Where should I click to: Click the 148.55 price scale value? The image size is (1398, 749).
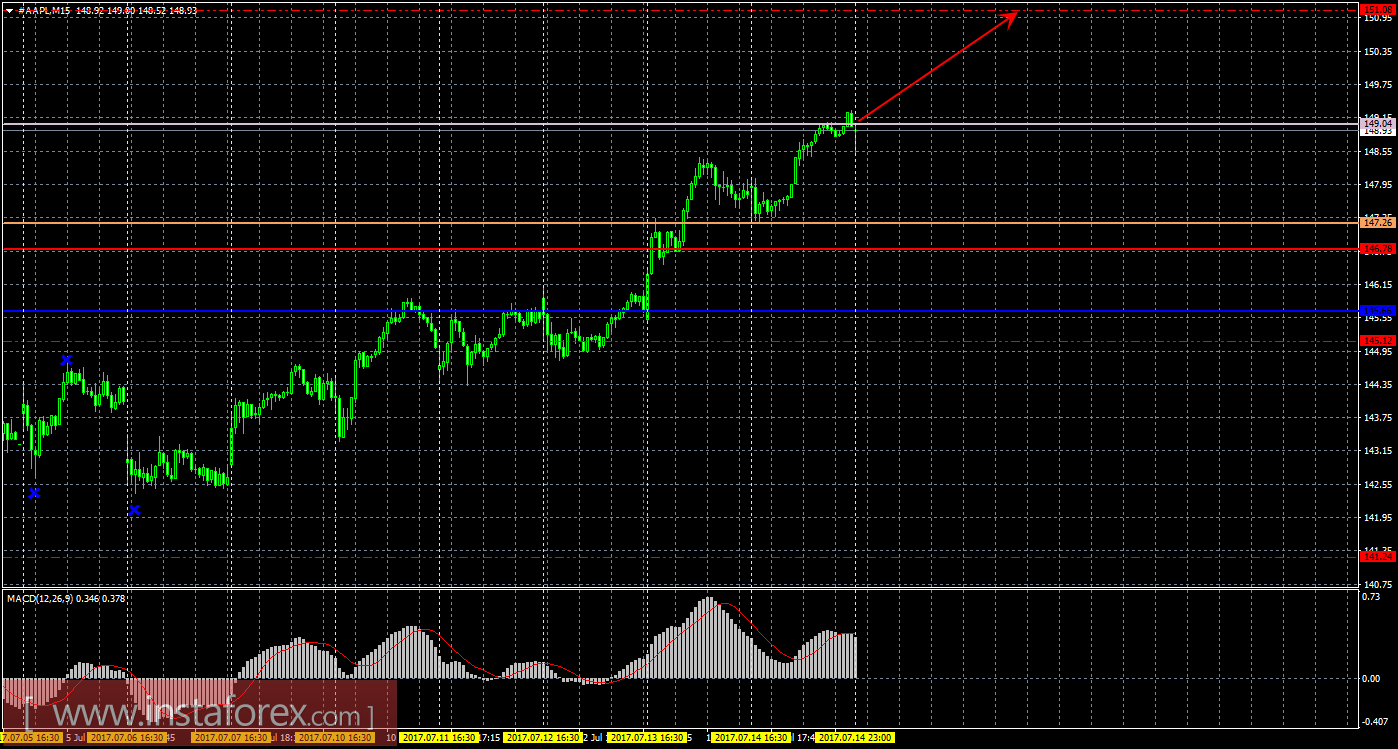pos(1377,152)
